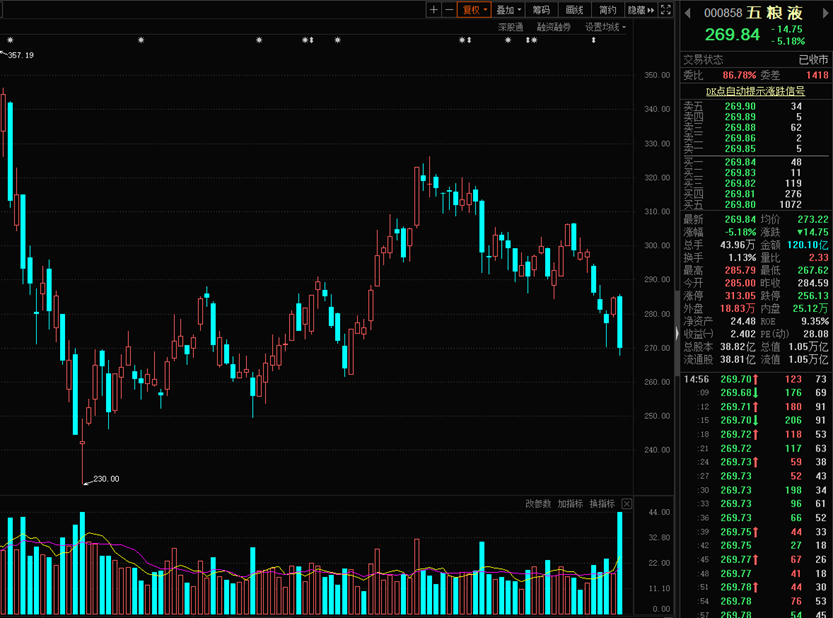Screen dimensions: 833x618
Task: Click the 涨停 limit-up price 313.05
Action: point(740,296)
